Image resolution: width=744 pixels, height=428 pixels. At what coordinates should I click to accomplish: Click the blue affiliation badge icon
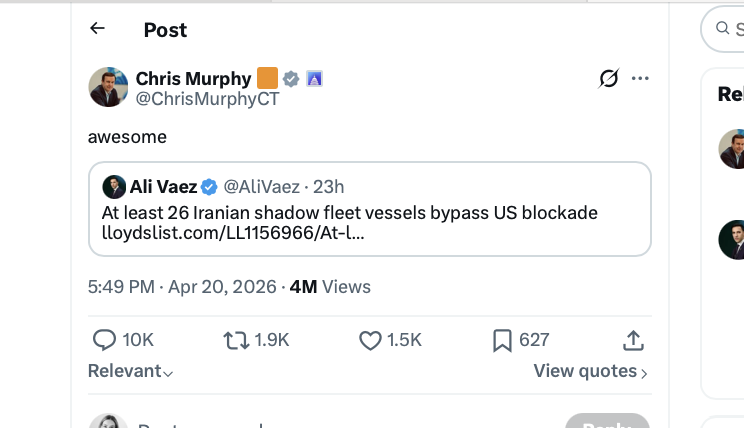pos(313,78)
